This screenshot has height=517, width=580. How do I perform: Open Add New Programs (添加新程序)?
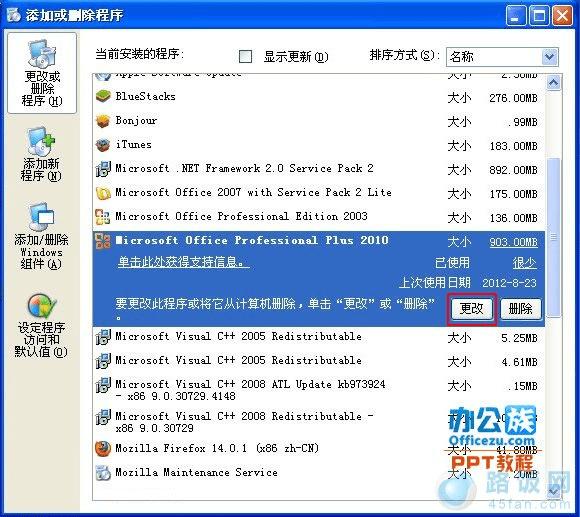pyautogui.click(x=41, y=154)
